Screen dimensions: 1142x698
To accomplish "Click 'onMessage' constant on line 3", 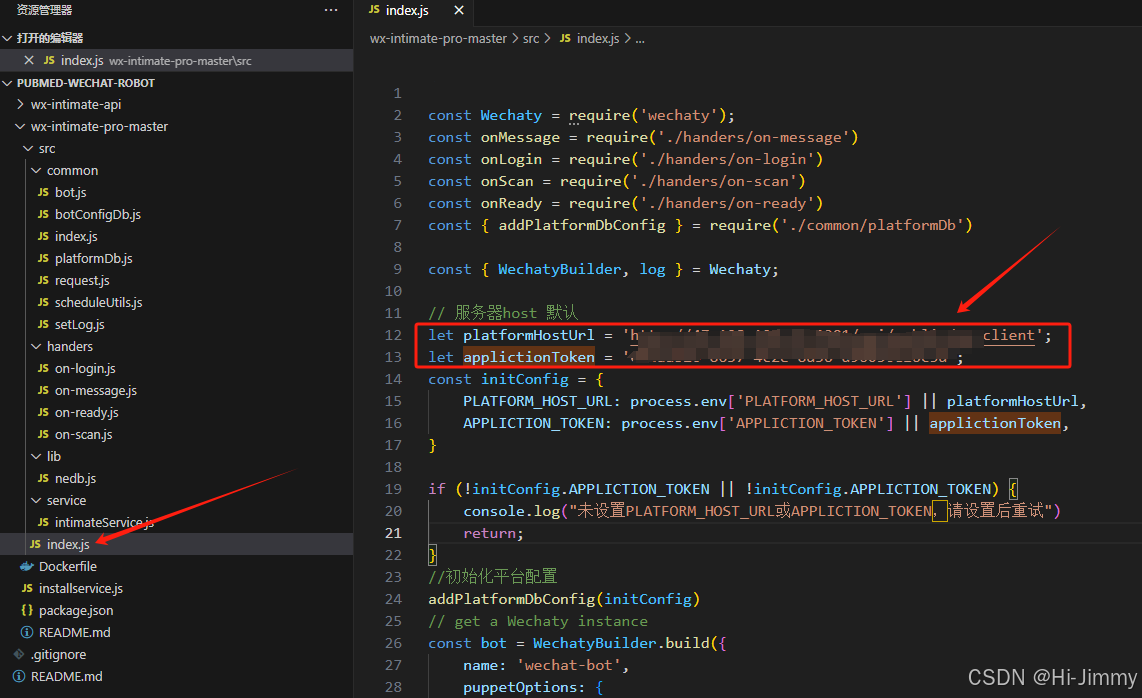I will coord(520,138).
